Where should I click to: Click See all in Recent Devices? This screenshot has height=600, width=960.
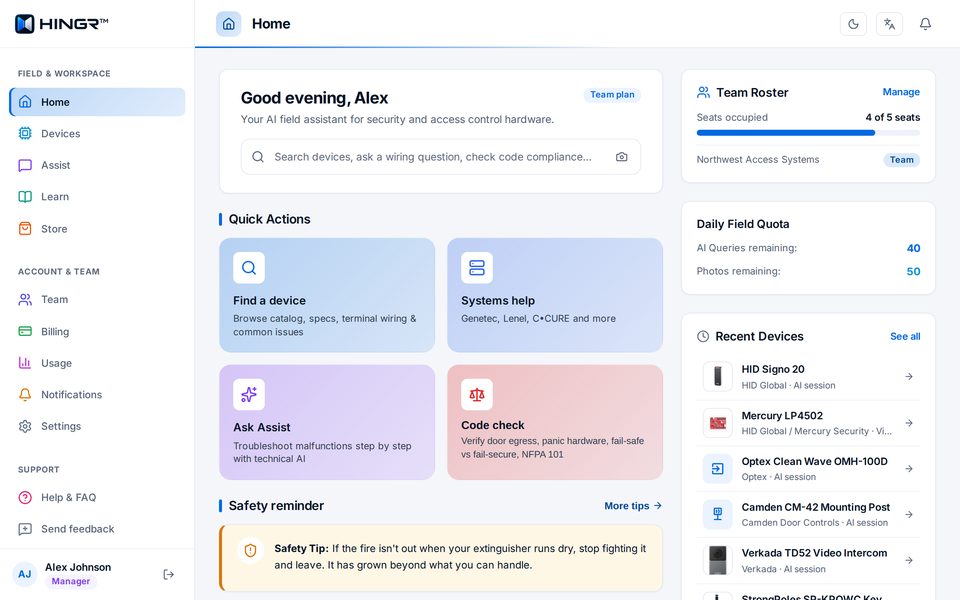905,336
